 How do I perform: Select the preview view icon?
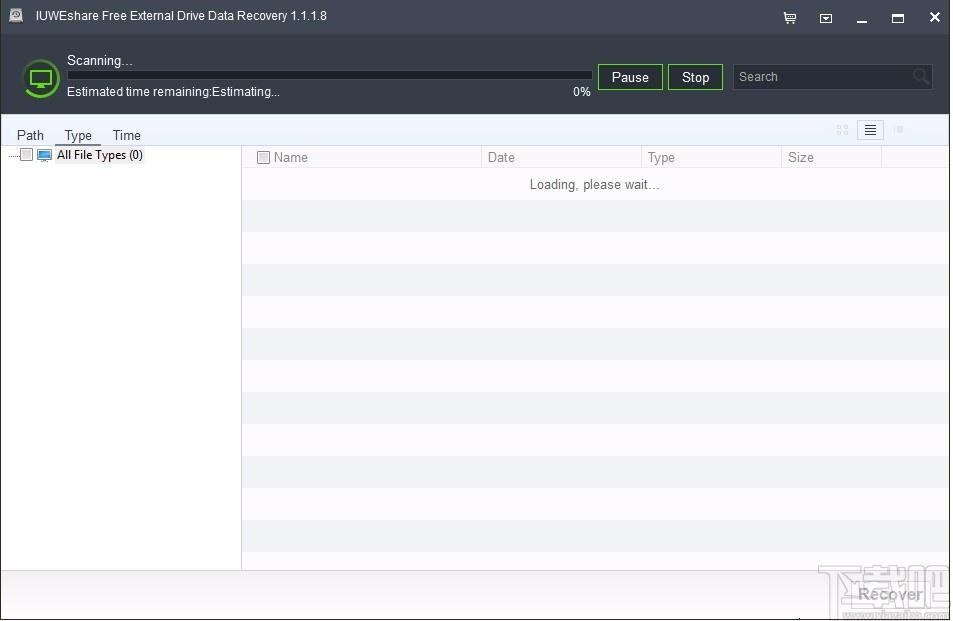point(900,129)
